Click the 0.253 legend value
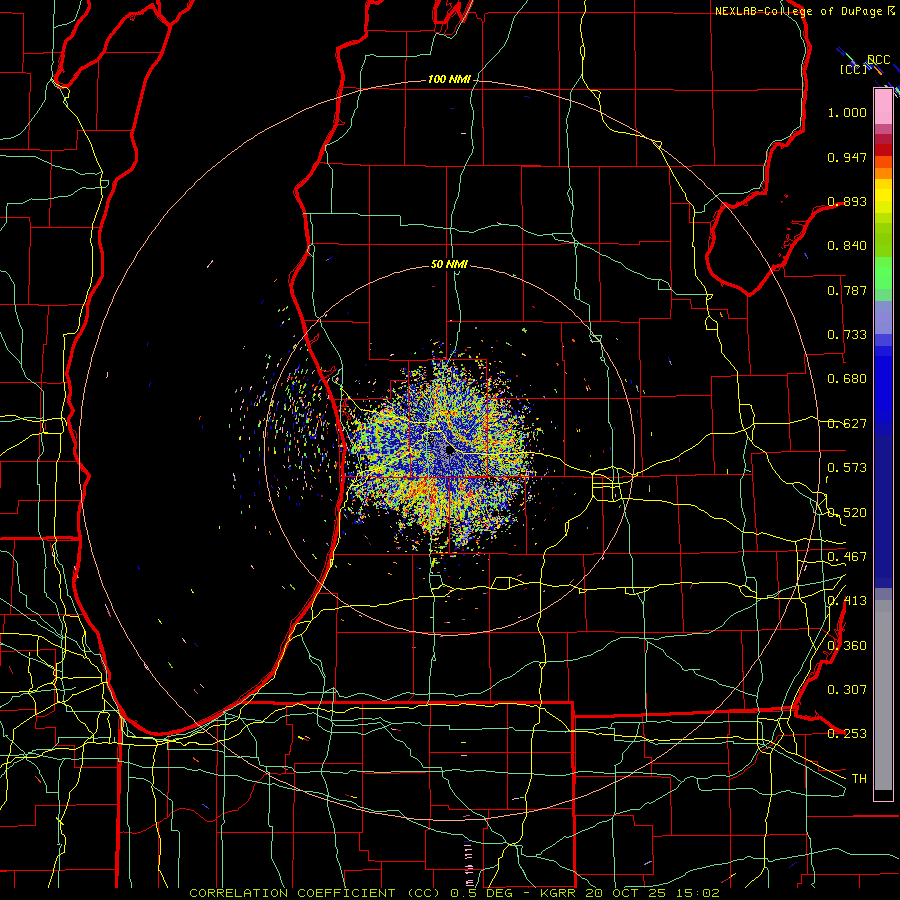Image resolution: width=900 pixels, height=900 pixels. (x=847, y=734)
